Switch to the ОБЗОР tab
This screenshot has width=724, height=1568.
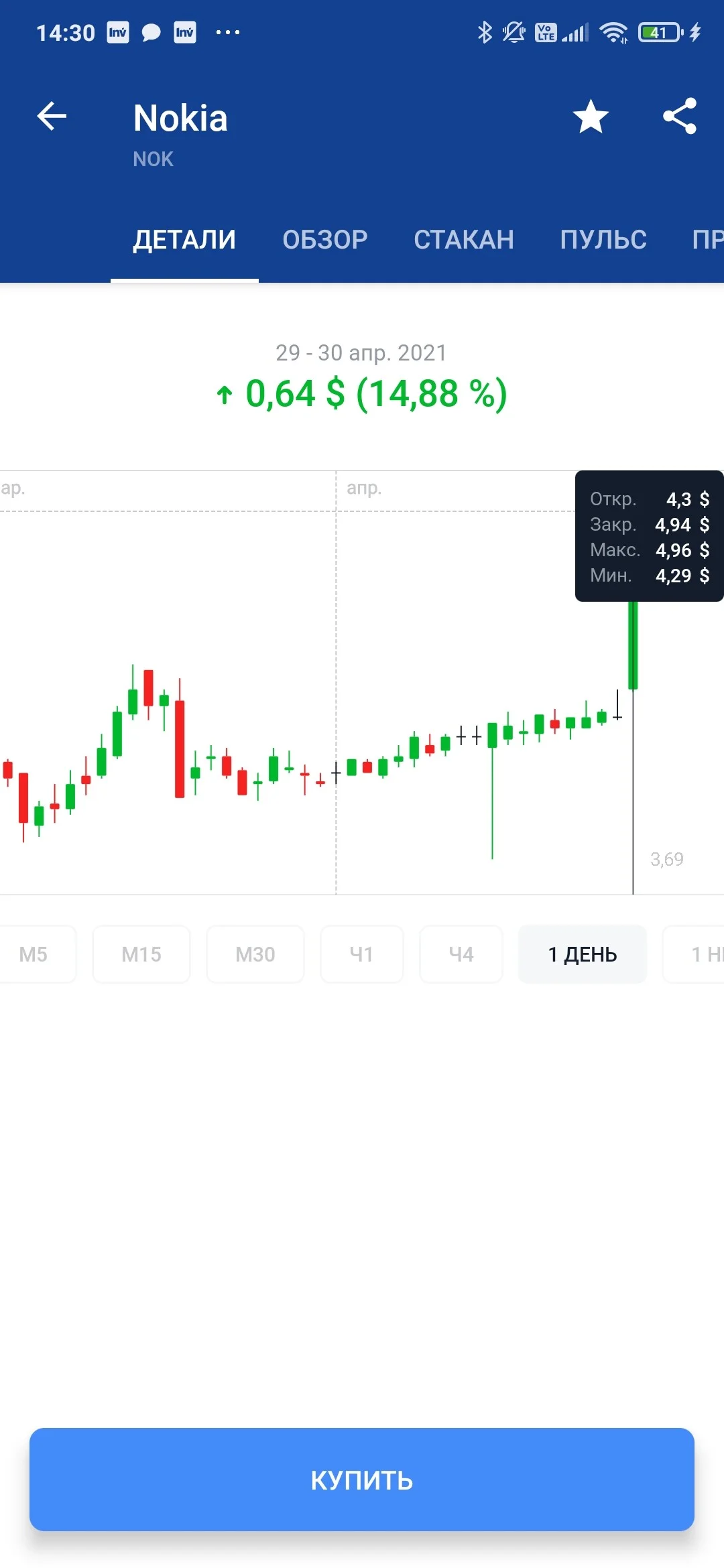coord(325,240)
